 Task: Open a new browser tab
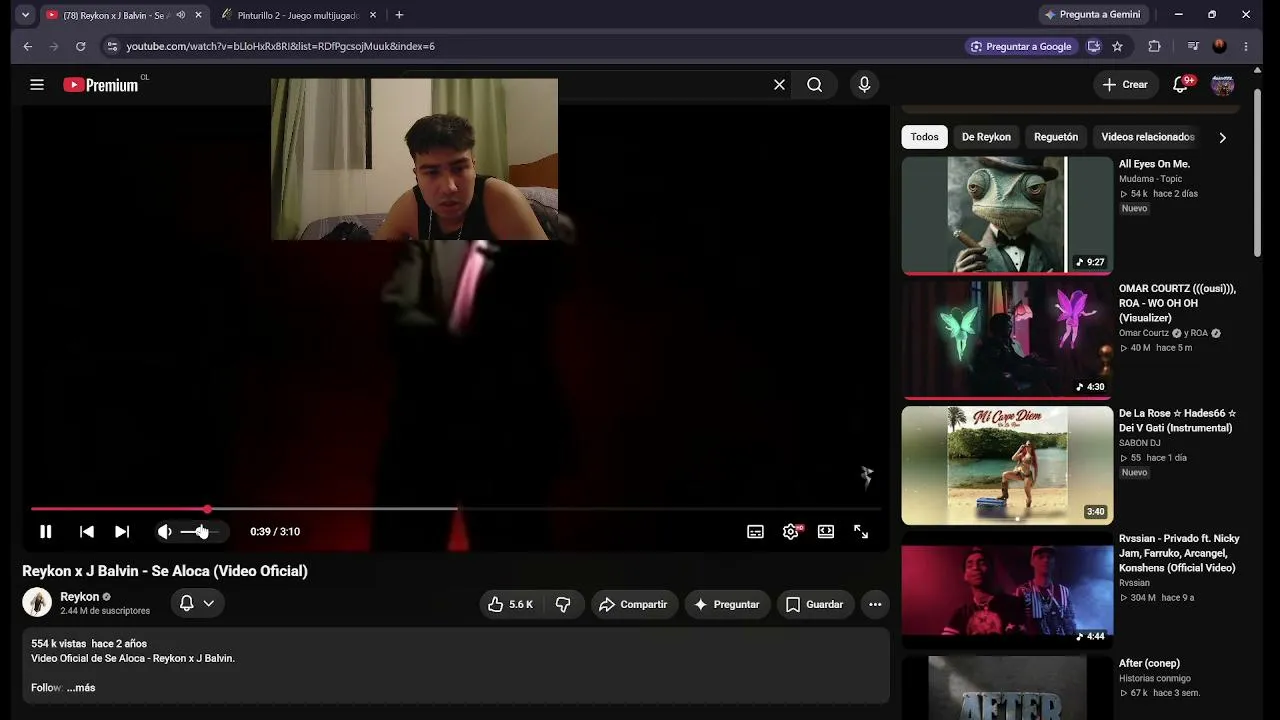(x=399, y=15)
